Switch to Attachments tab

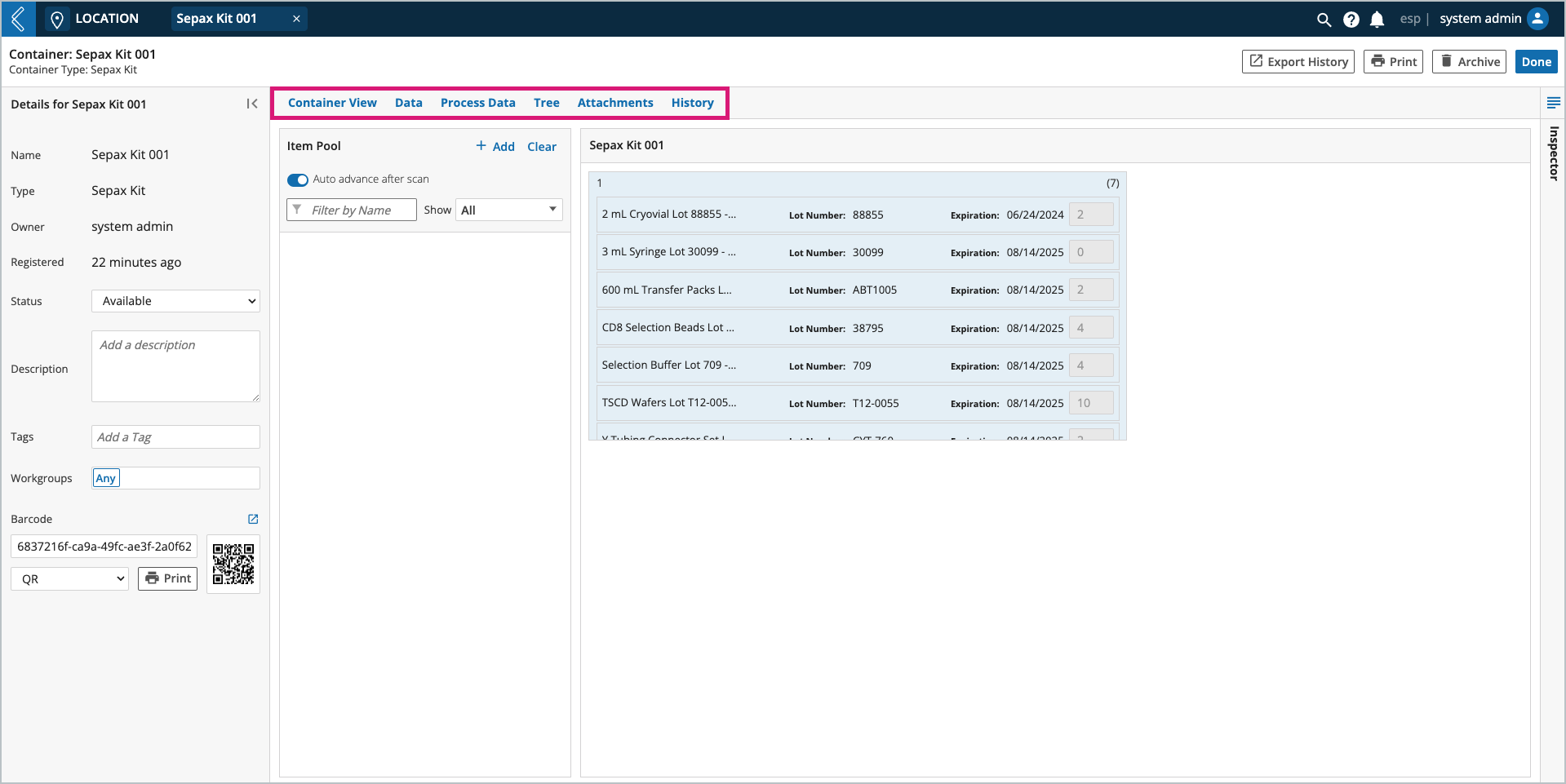615,103
